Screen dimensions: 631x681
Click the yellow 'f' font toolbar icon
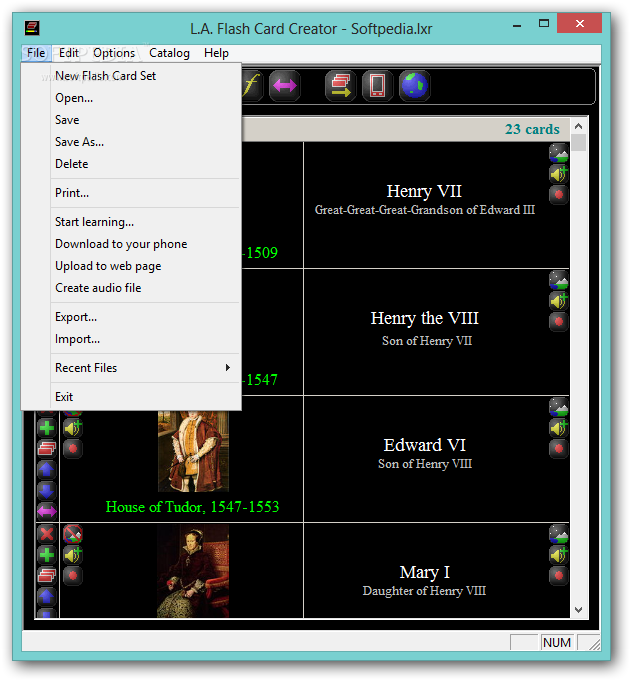(252, 86)
